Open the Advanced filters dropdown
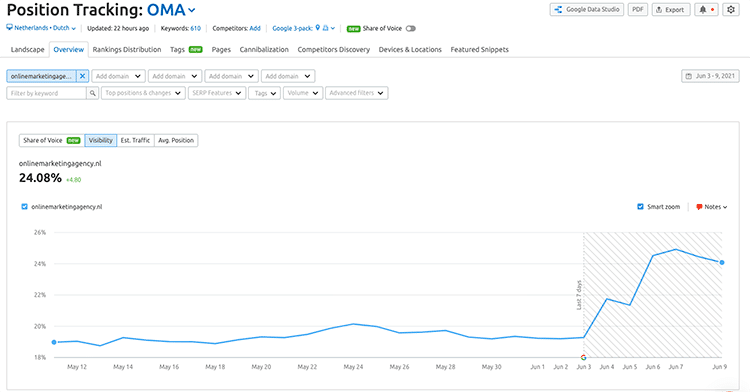Viewport: 750px width, 392px height. click(356, 93)
